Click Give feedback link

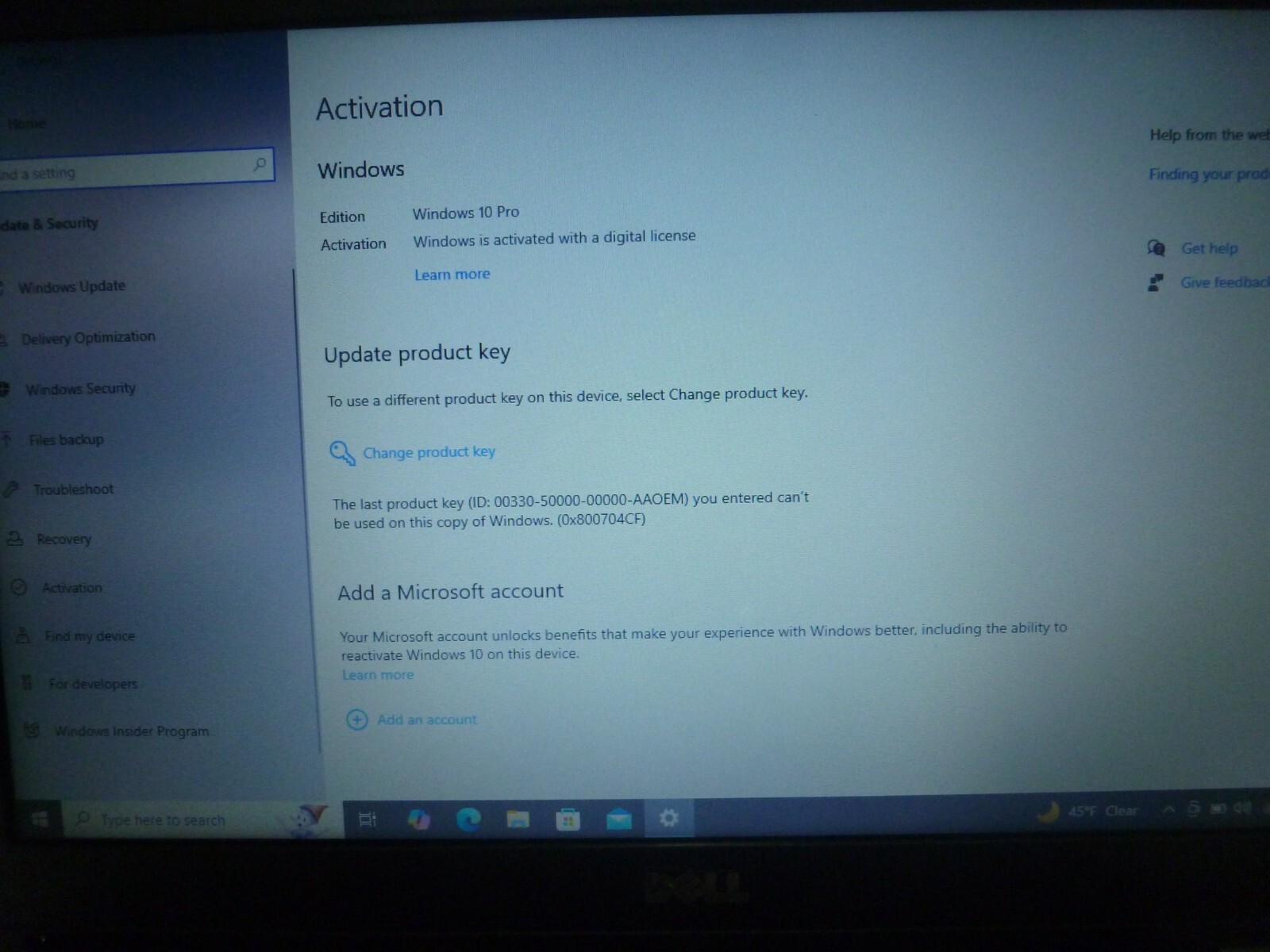pos(1225,282)
